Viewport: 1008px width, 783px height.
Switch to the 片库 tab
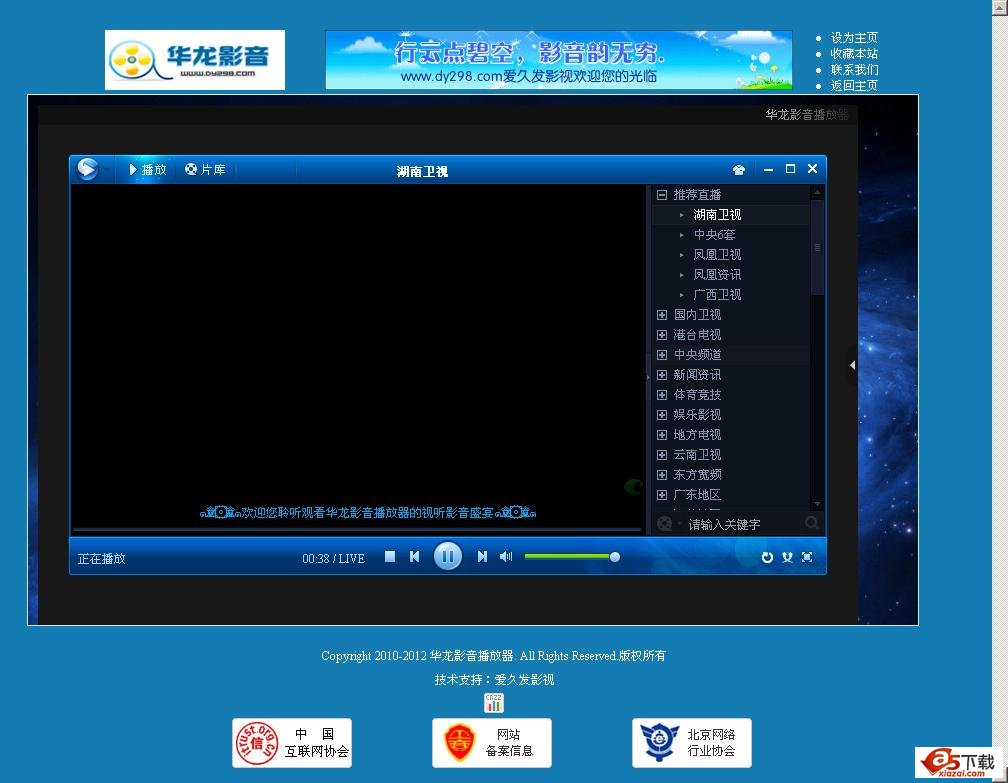(x=205, y=169)
